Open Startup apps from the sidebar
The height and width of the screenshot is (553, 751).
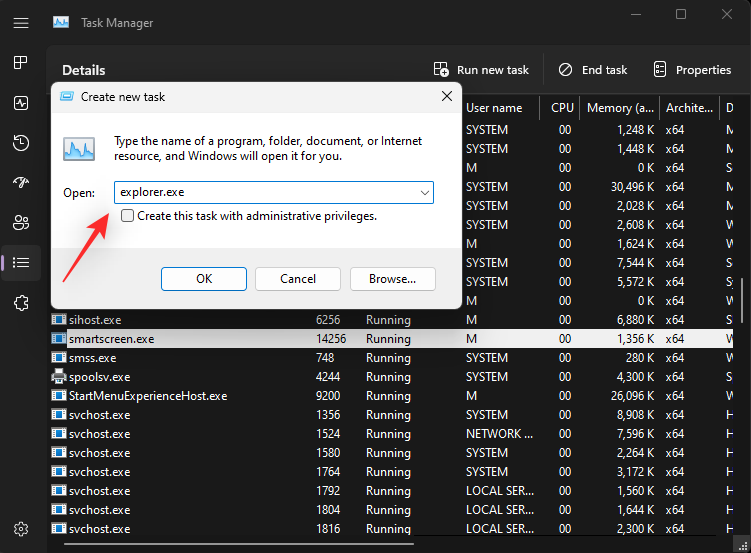click(21, 183)
